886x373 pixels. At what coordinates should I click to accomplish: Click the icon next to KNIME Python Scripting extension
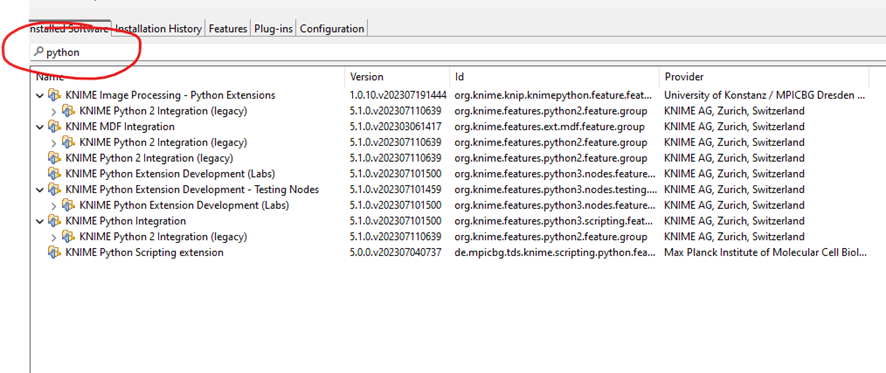(54, 253)
